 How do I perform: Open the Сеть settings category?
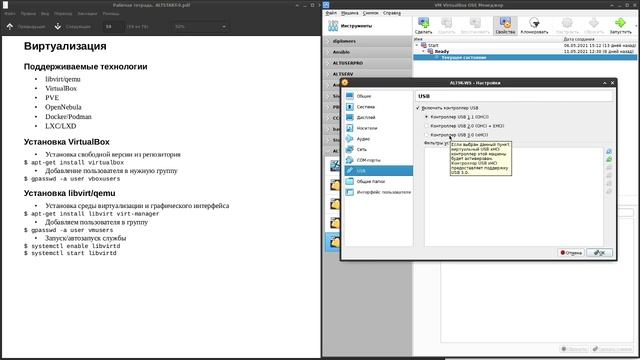379,149
